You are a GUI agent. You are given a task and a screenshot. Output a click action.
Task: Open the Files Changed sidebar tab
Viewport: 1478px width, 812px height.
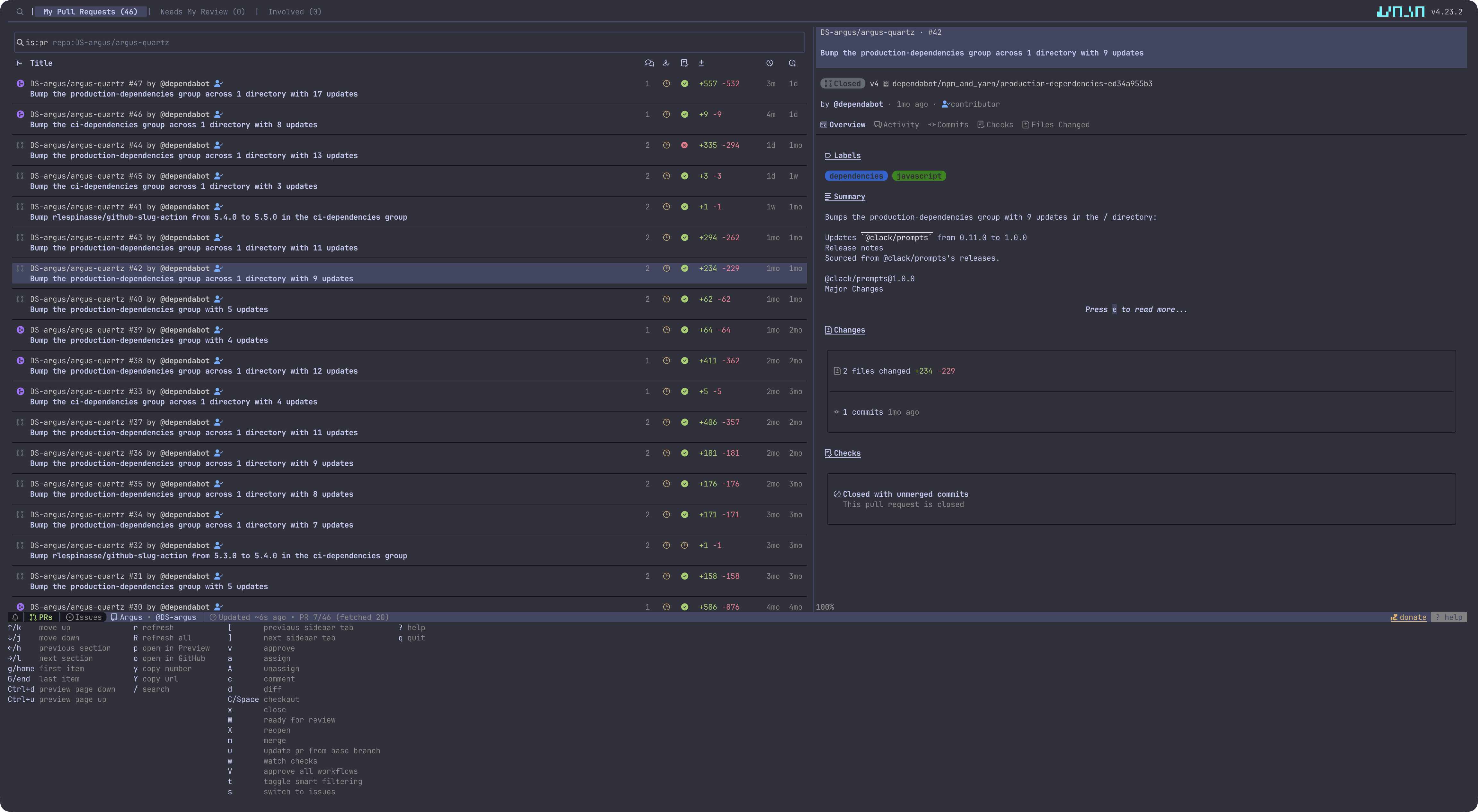1056,124
